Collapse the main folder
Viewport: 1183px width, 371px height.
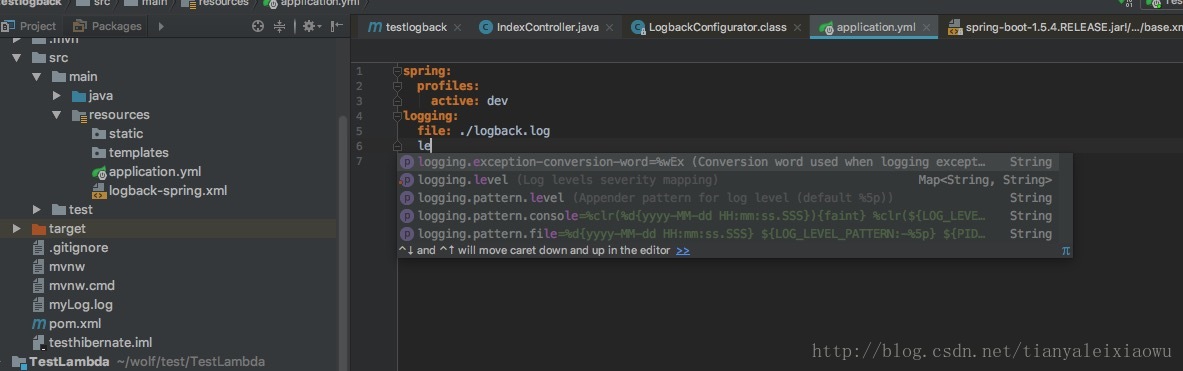[36, 77]
